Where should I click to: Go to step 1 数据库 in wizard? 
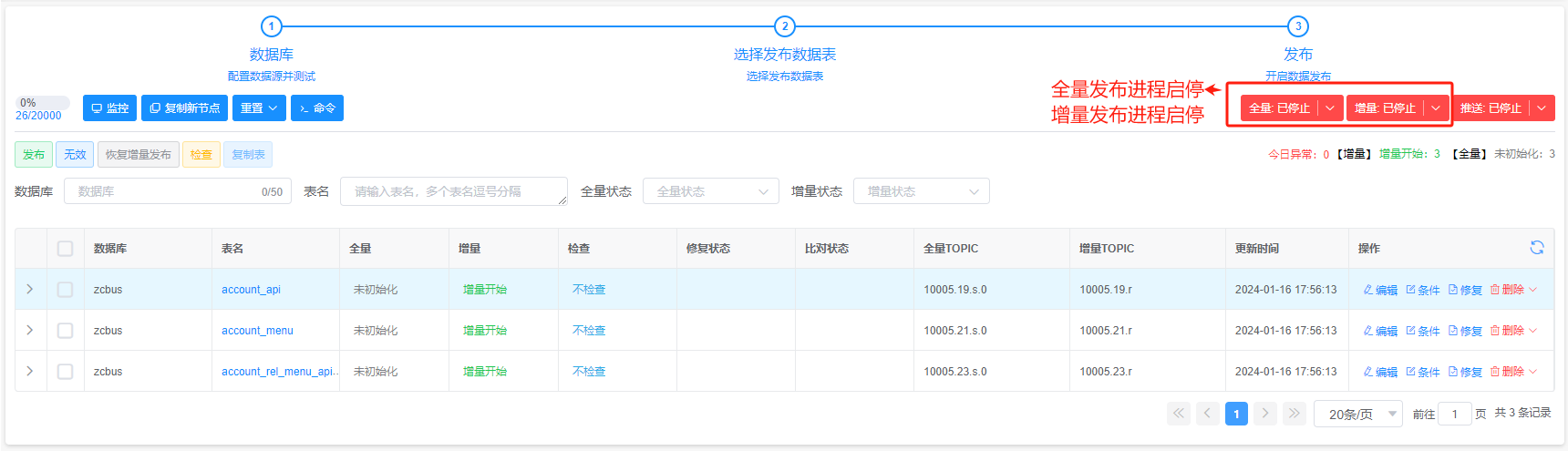pyautogui.click(x=271, y=26)
